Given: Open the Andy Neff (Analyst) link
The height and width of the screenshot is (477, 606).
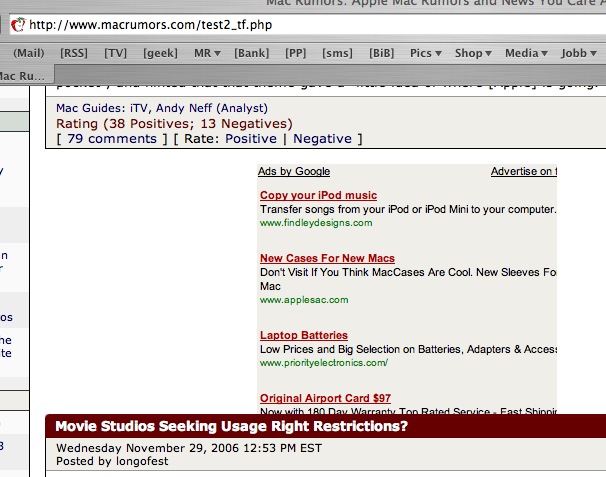Looking at the screenshot, I should click(212, 108).
